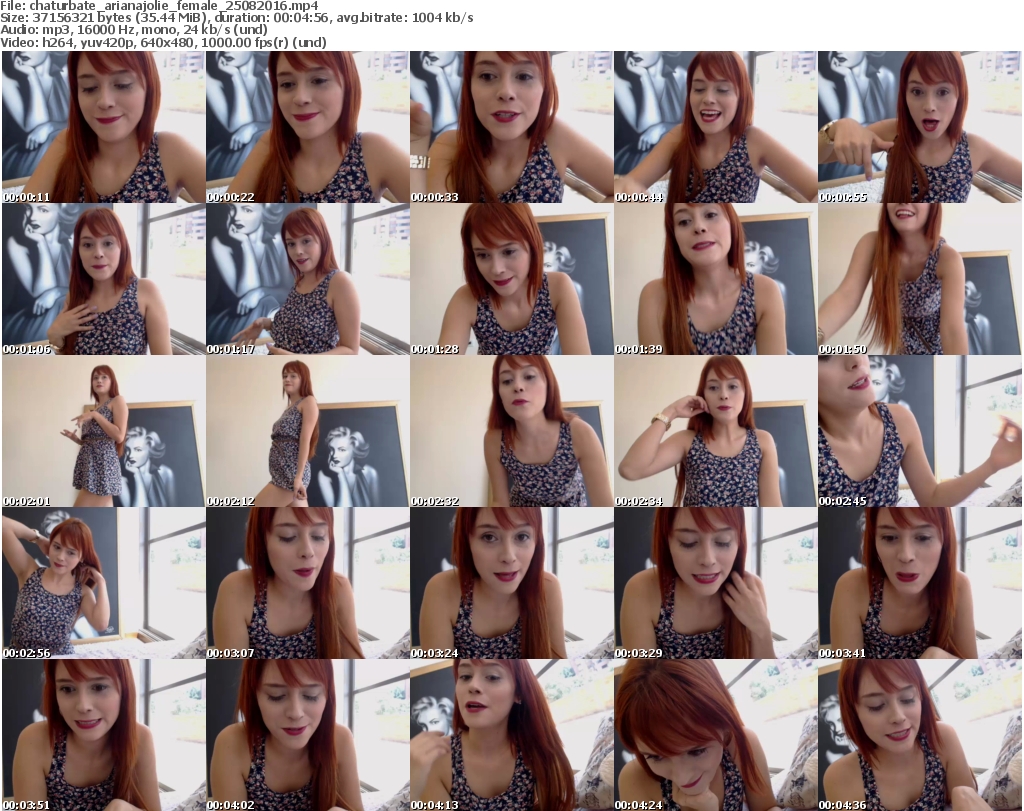The image size is (1024, 811).
Task: Click the Audio mp3 info line
Action: coord(134,30)
